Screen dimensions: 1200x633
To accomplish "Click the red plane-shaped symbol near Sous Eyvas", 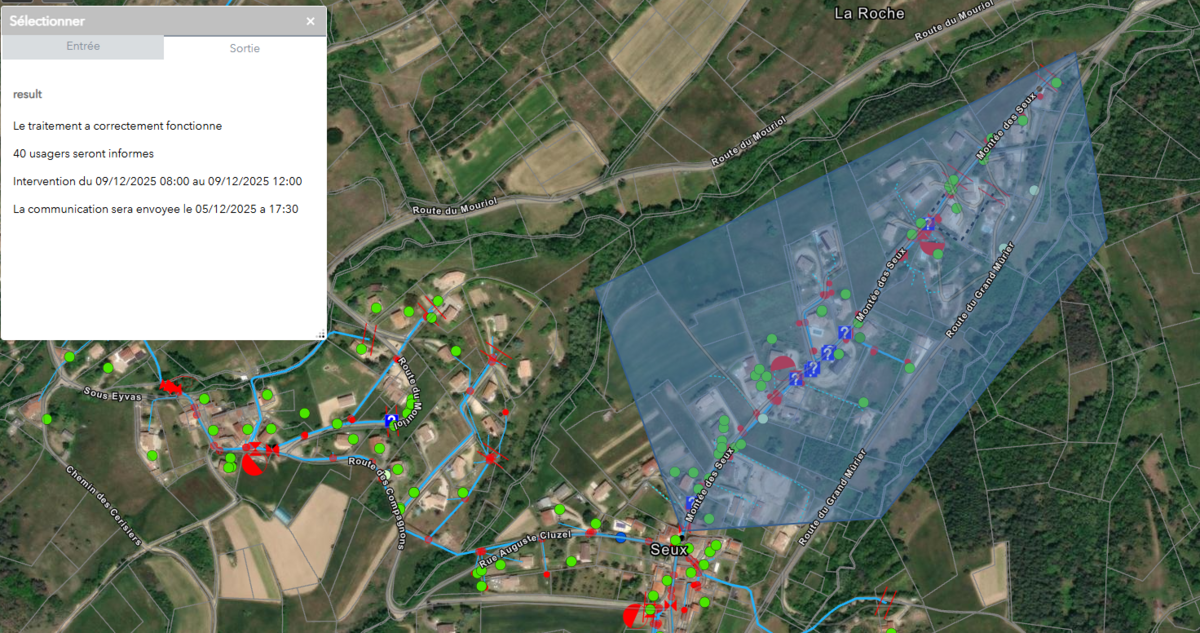I will (170, 386).
